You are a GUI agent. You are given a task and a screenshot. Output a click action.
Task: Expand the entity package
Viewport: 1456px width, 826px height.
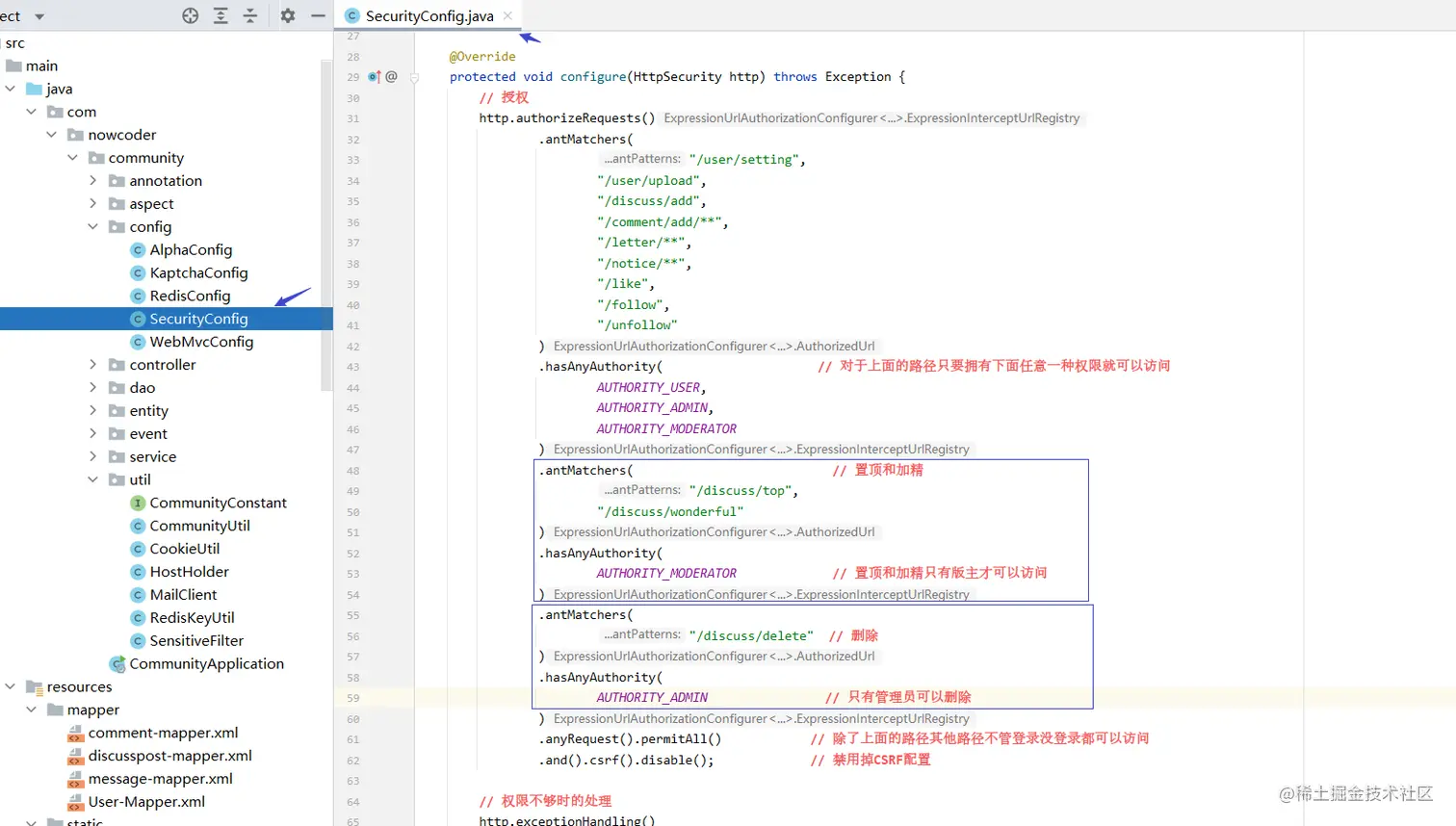pos(92,411)
